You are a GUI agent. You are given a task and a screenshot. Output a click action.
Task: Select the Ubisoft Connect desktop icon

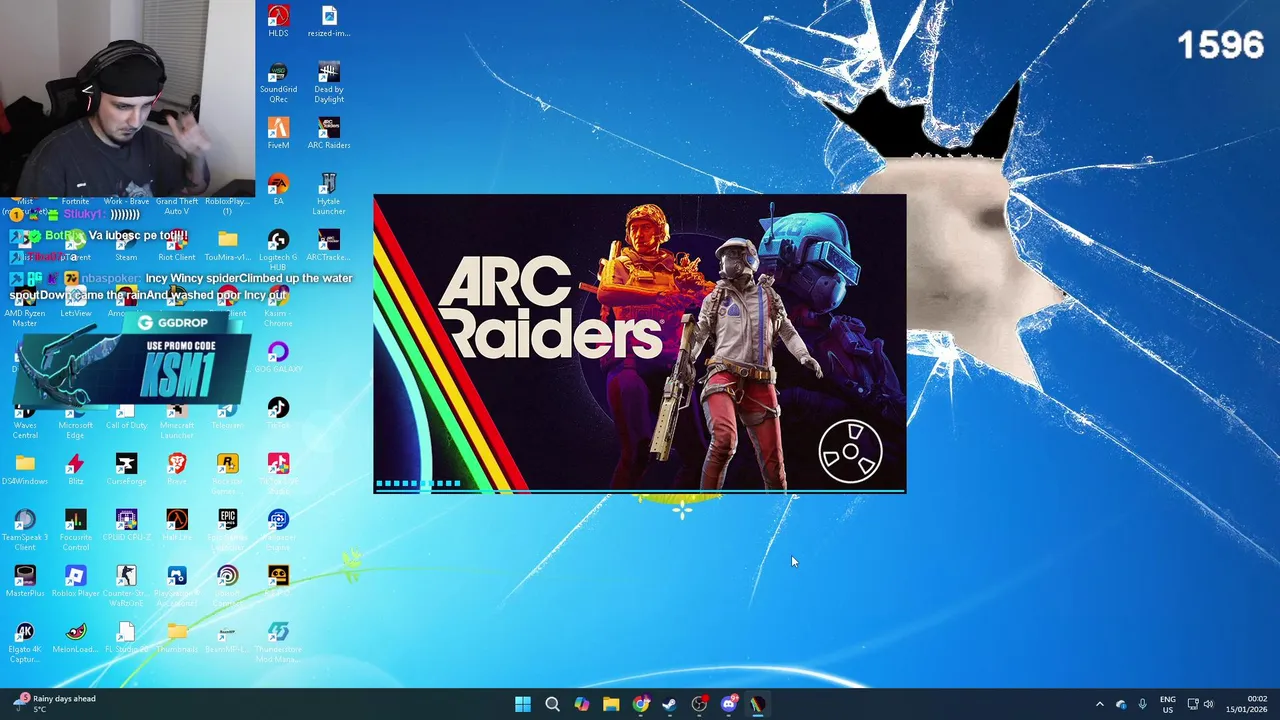228,586
